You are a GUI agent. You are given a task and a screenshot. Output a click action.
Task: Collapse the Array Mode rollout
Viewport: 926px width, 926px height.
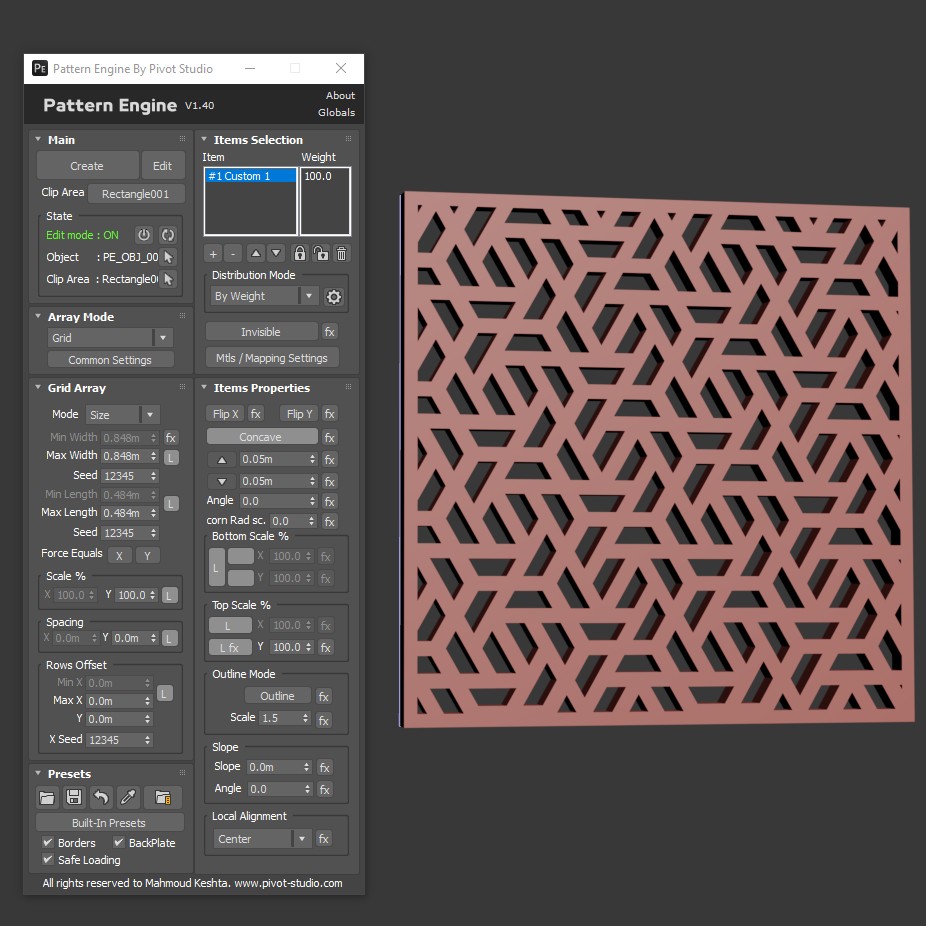click(x=38, y=317)
